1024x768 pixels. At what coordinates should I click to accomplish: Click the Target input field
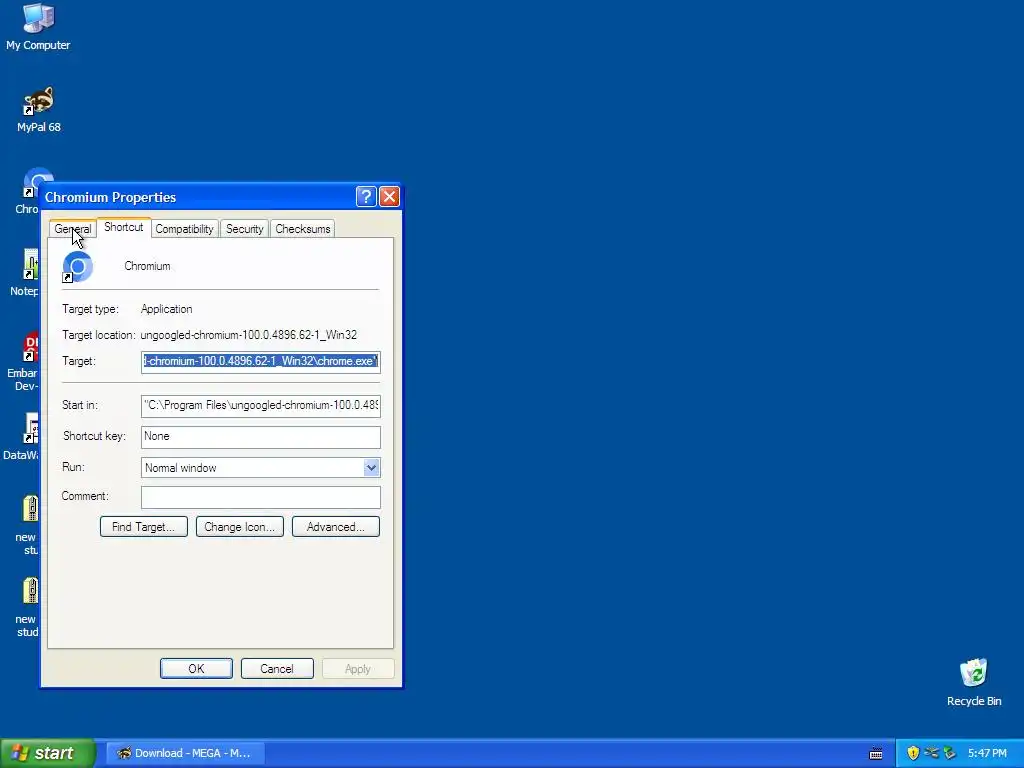[261, 362]
